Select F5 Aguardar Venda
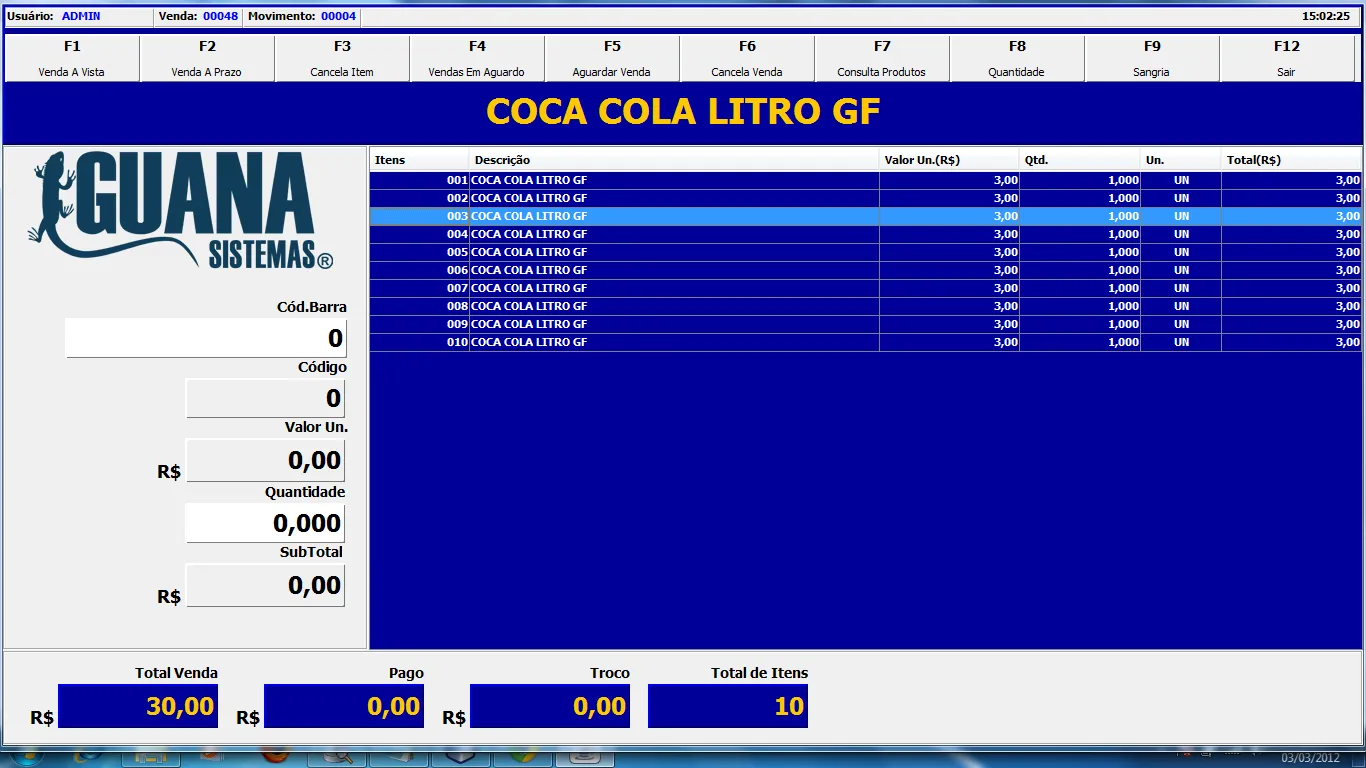1366x768 pixels. [612, 59]
